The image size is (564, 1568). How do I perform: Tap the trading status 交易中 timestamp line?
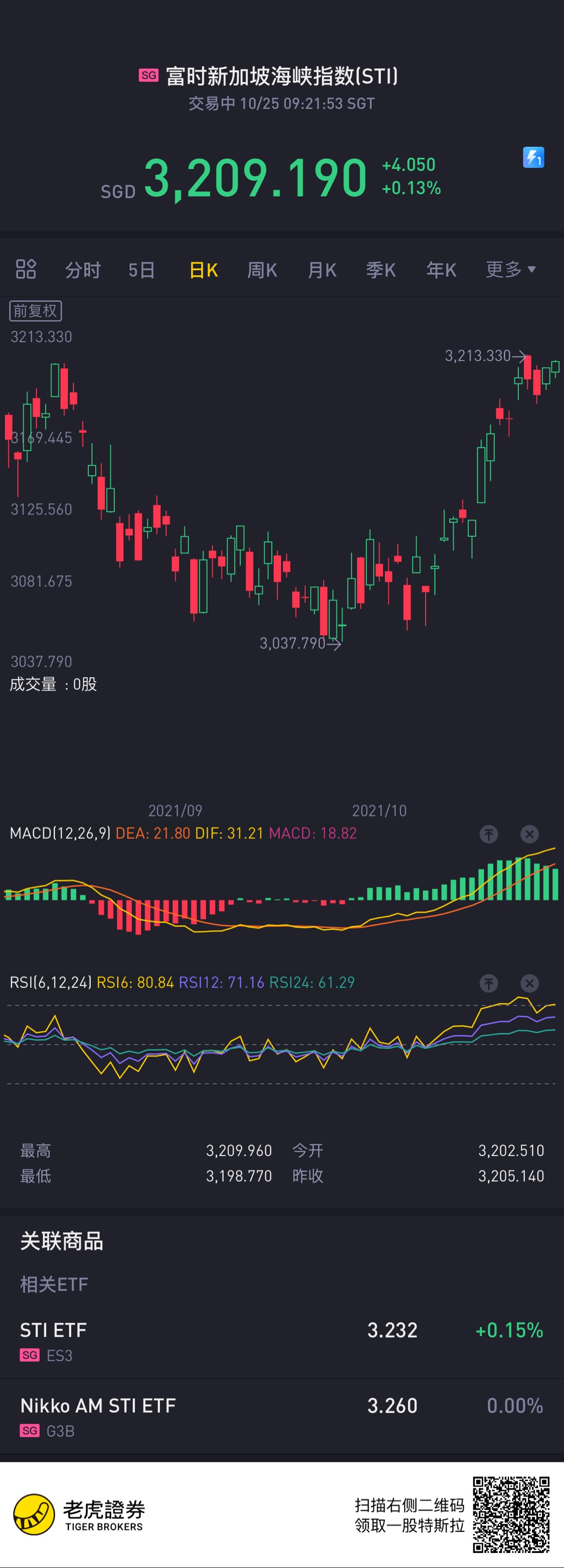click(x=281, y=103)
